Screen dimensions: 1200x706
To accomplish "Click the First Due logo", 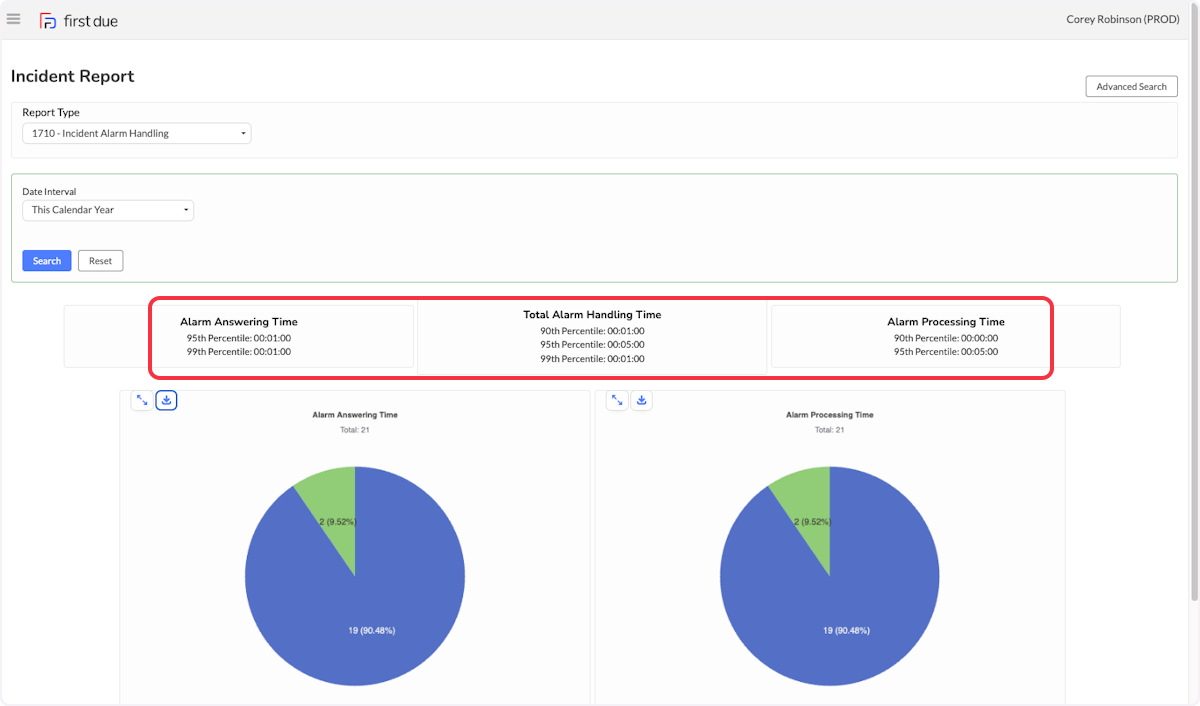I will tap(78, 20).
